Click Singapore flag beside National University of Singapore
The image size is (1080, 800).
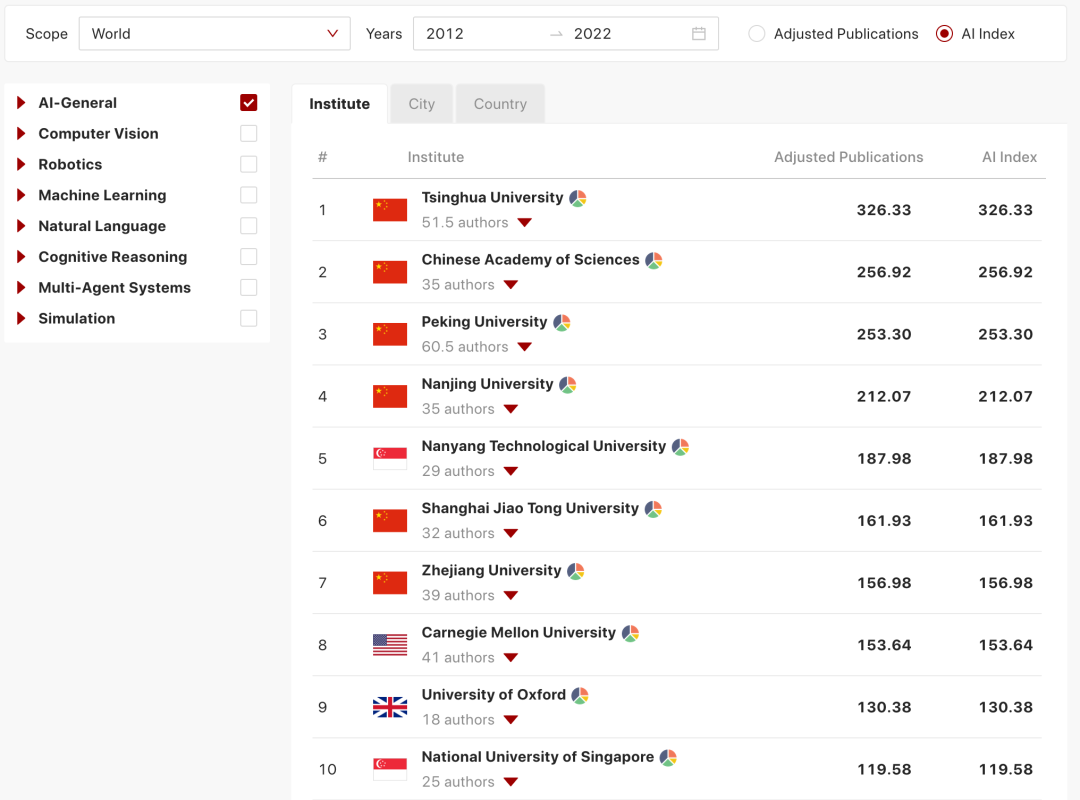pyautogui.click(x=390, y=769)
